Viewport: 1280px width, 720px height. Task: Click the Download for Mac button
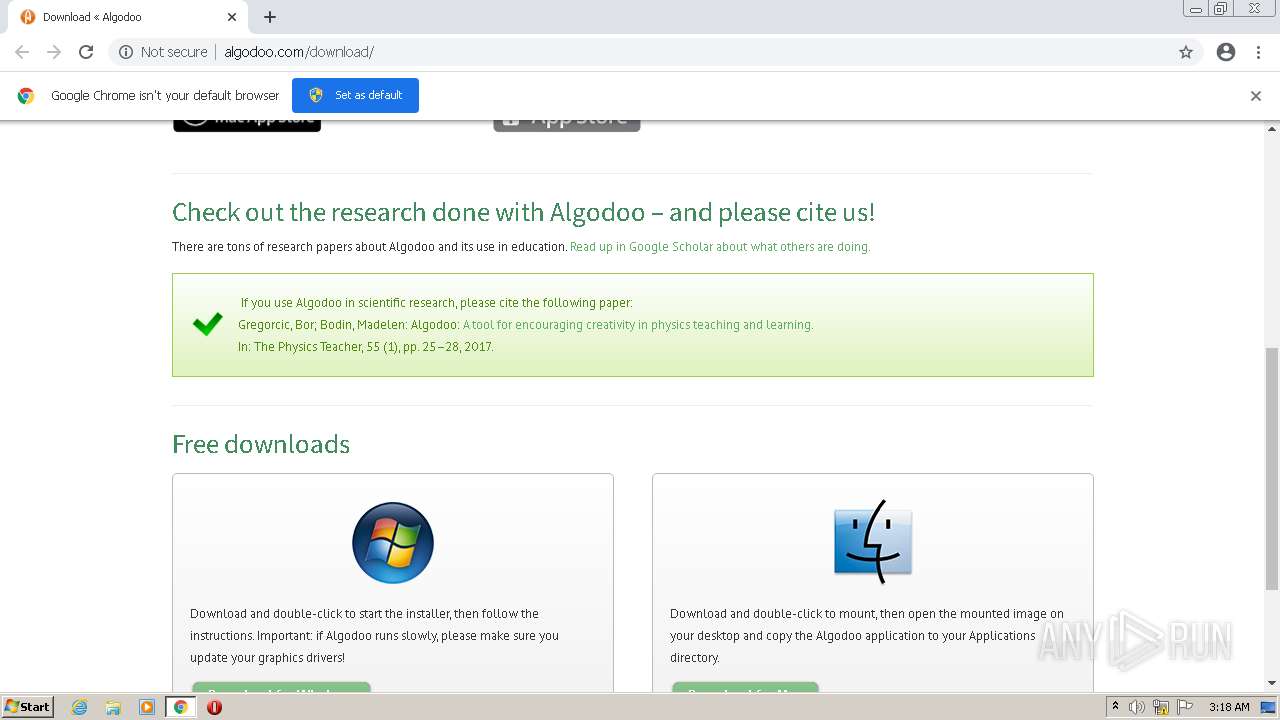[x=745, y=688]
